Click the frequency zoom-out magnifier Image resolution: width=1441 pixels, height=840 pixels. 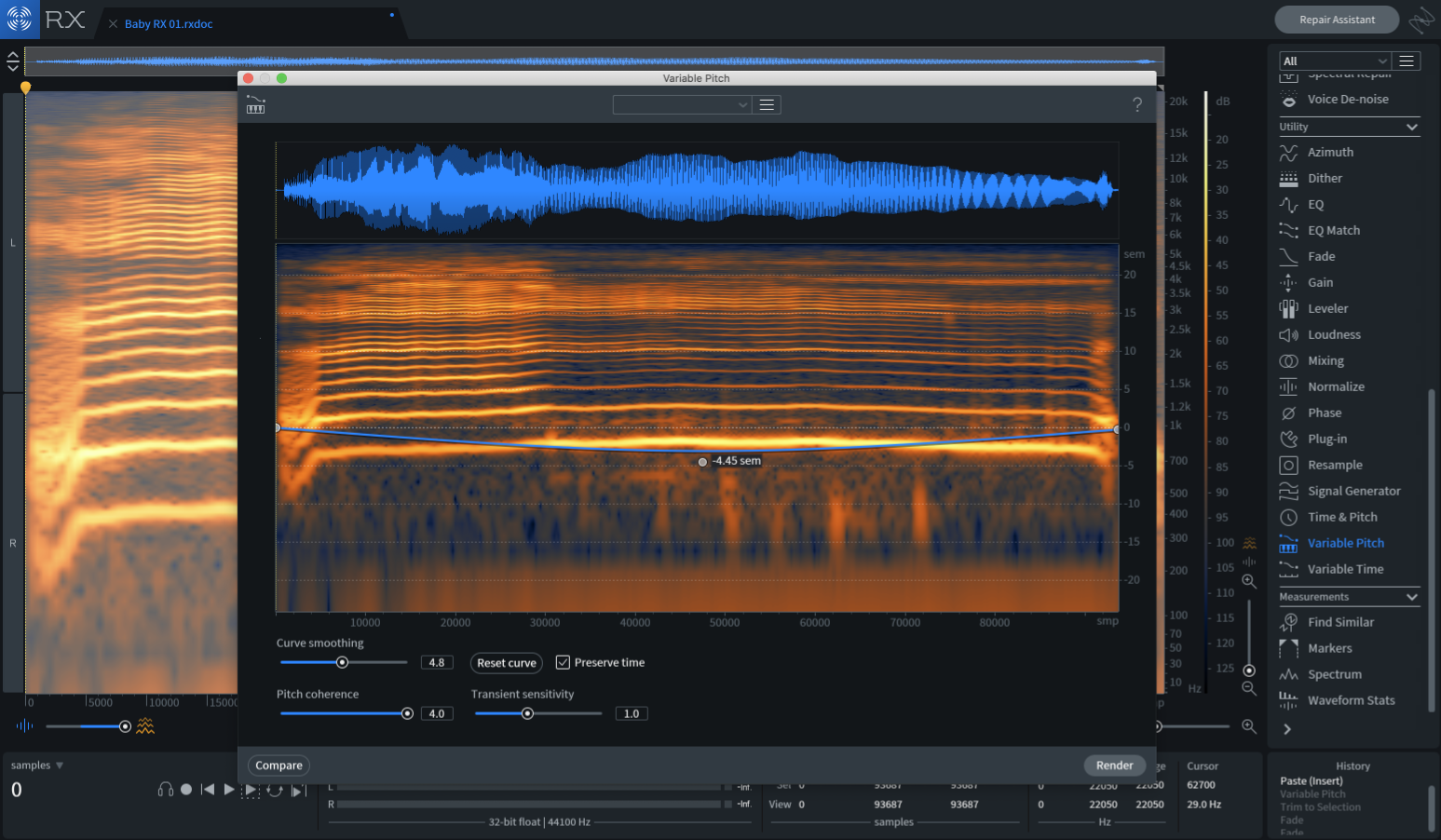pyautogui.click(x=1249, y=688)
